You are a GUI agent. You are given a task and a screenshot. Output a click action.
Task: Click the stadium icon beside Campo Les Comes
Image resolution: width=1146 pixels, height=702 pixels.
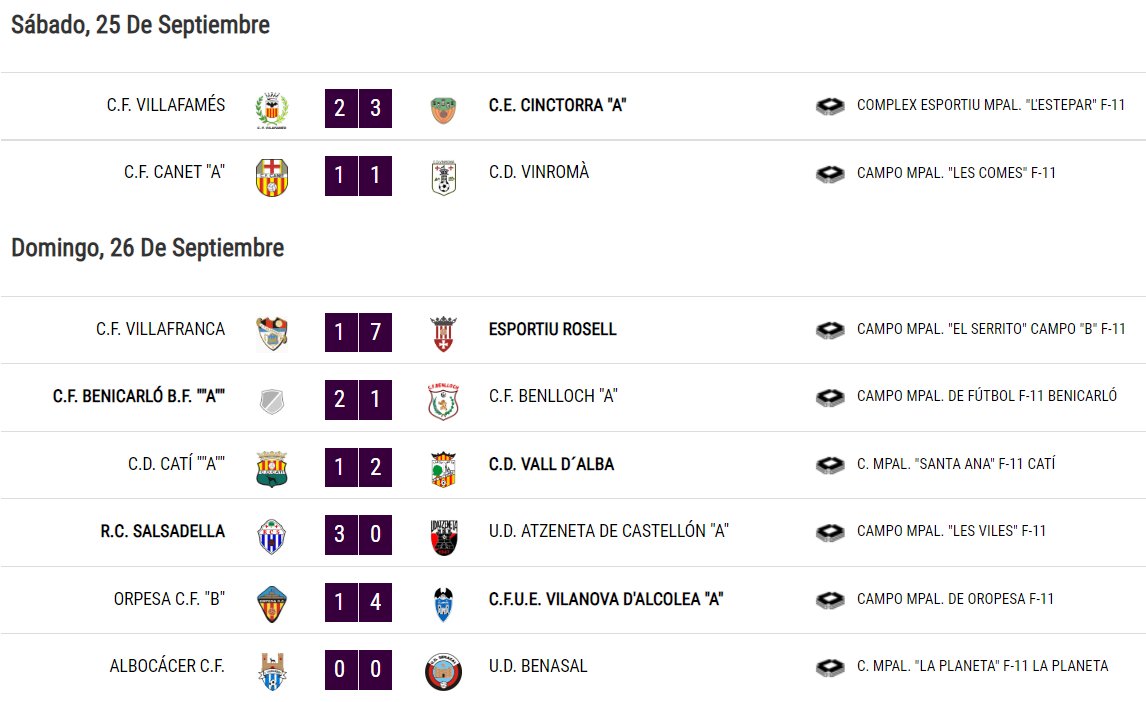(x=830, y=174)
